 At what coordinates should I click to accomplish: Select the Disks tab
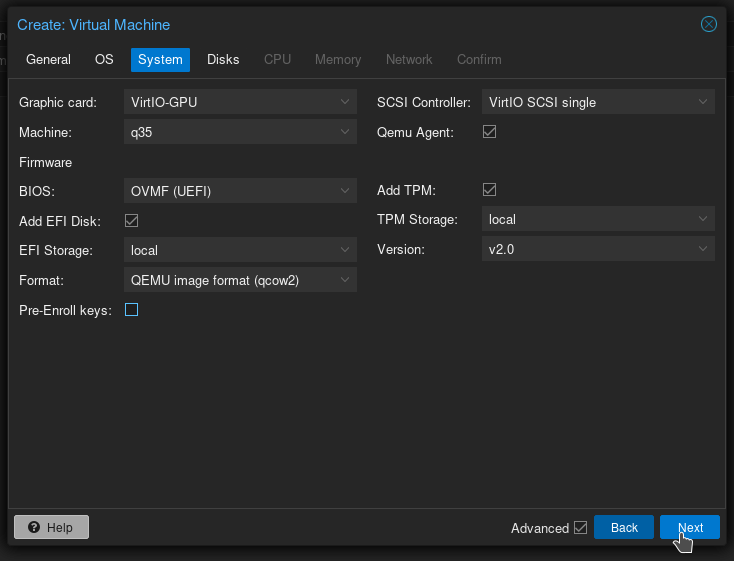tap(223, 60)
